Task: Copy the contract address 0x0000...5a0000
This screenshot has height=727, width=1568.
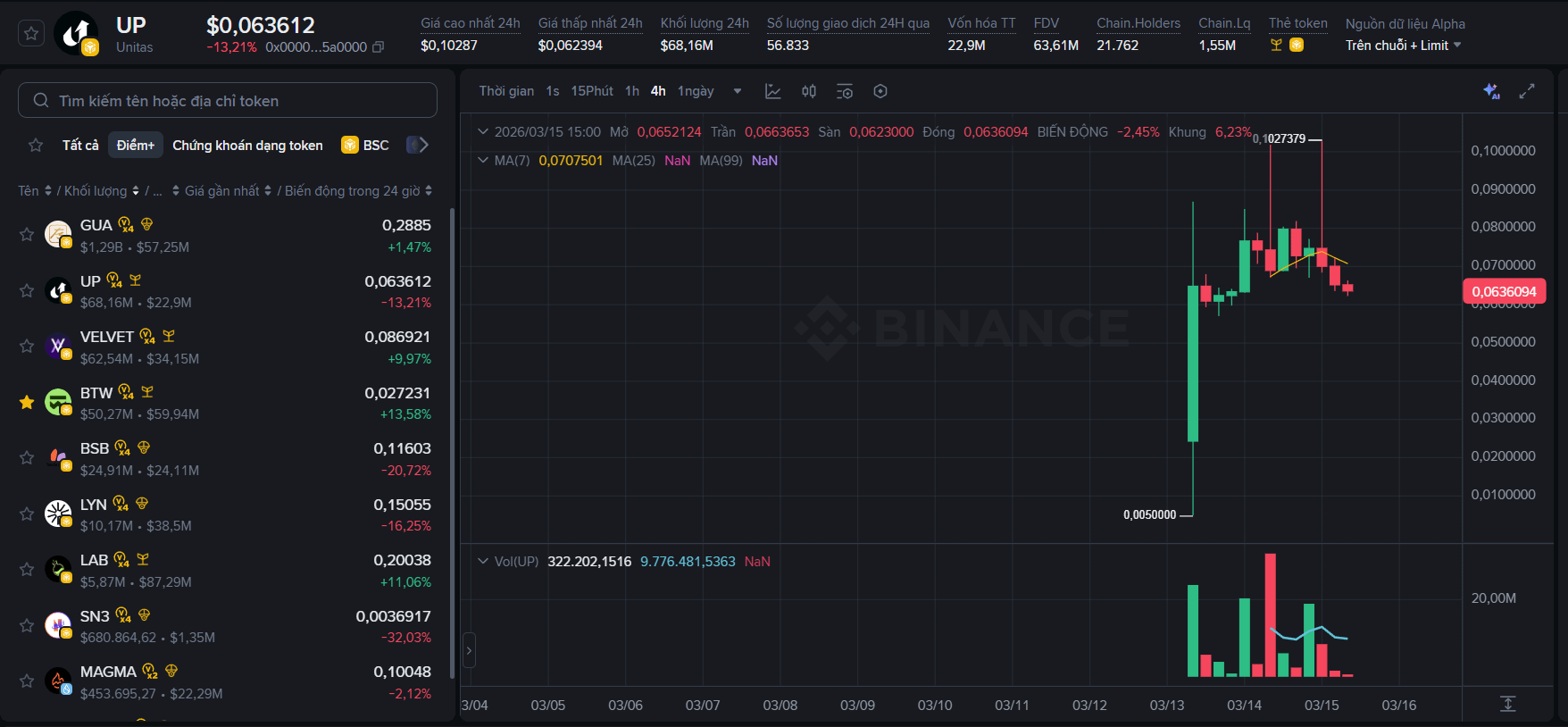Action: [x=378, y=46]
